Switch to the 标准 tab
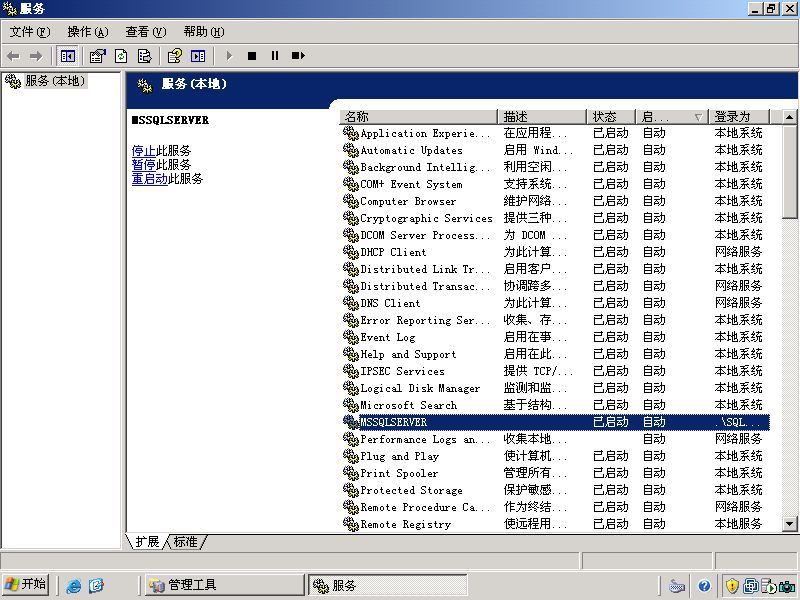Screen dimensions: 800x600 185,541
